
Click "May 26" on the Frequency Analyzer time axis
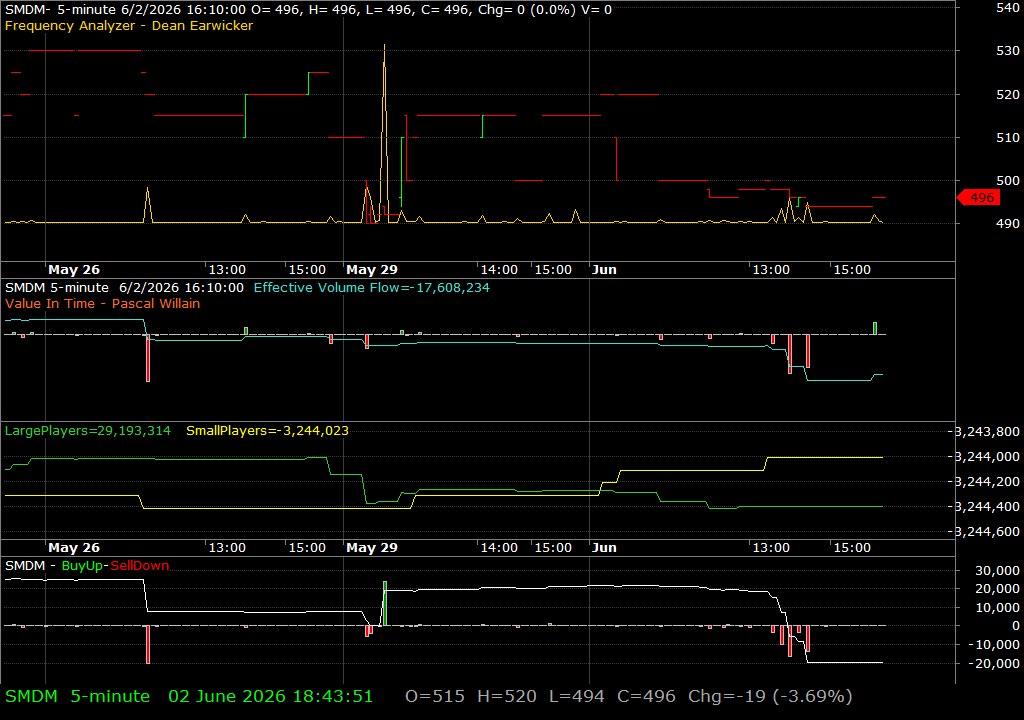point(74,270)
